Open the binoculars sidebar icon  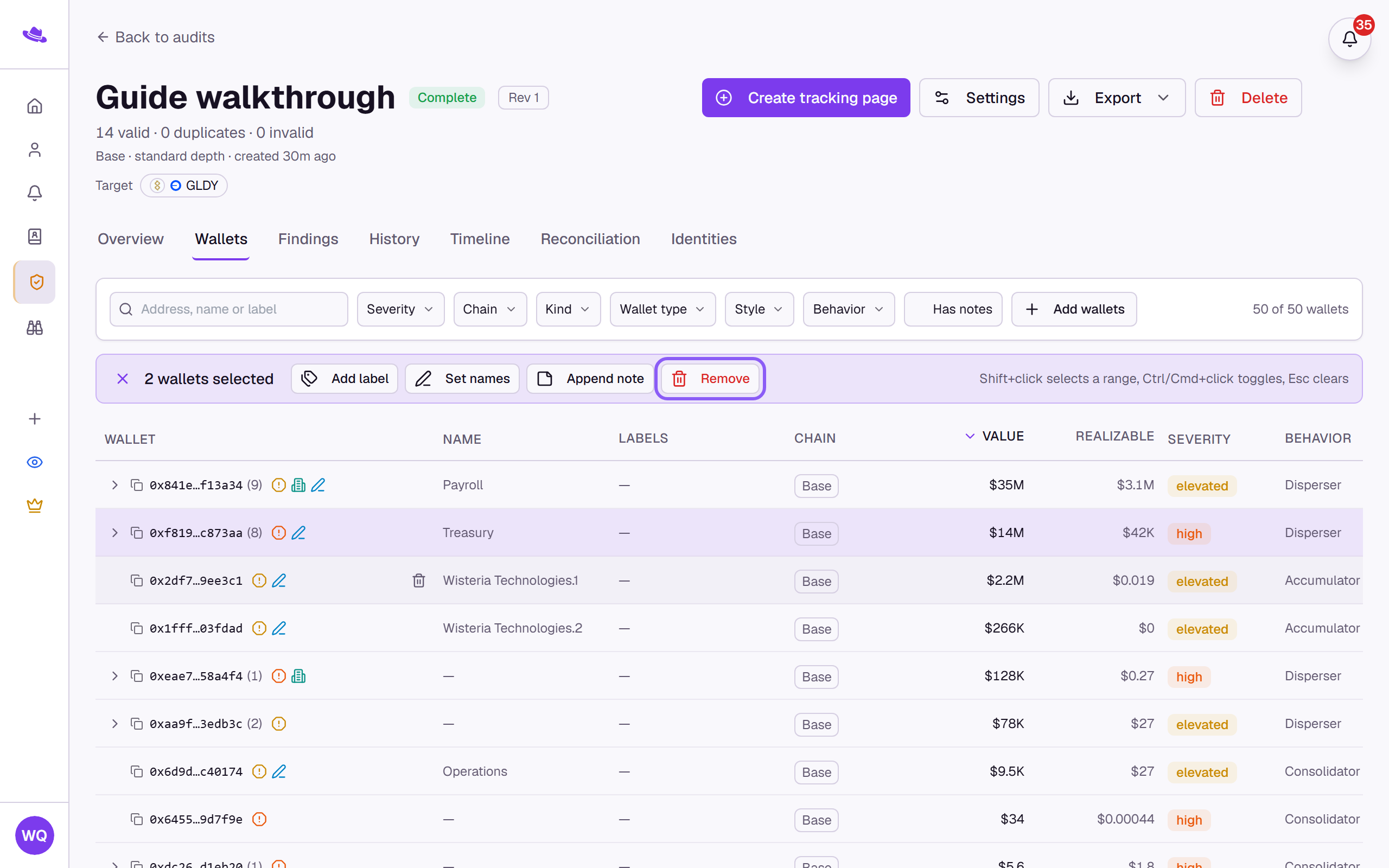34,328
